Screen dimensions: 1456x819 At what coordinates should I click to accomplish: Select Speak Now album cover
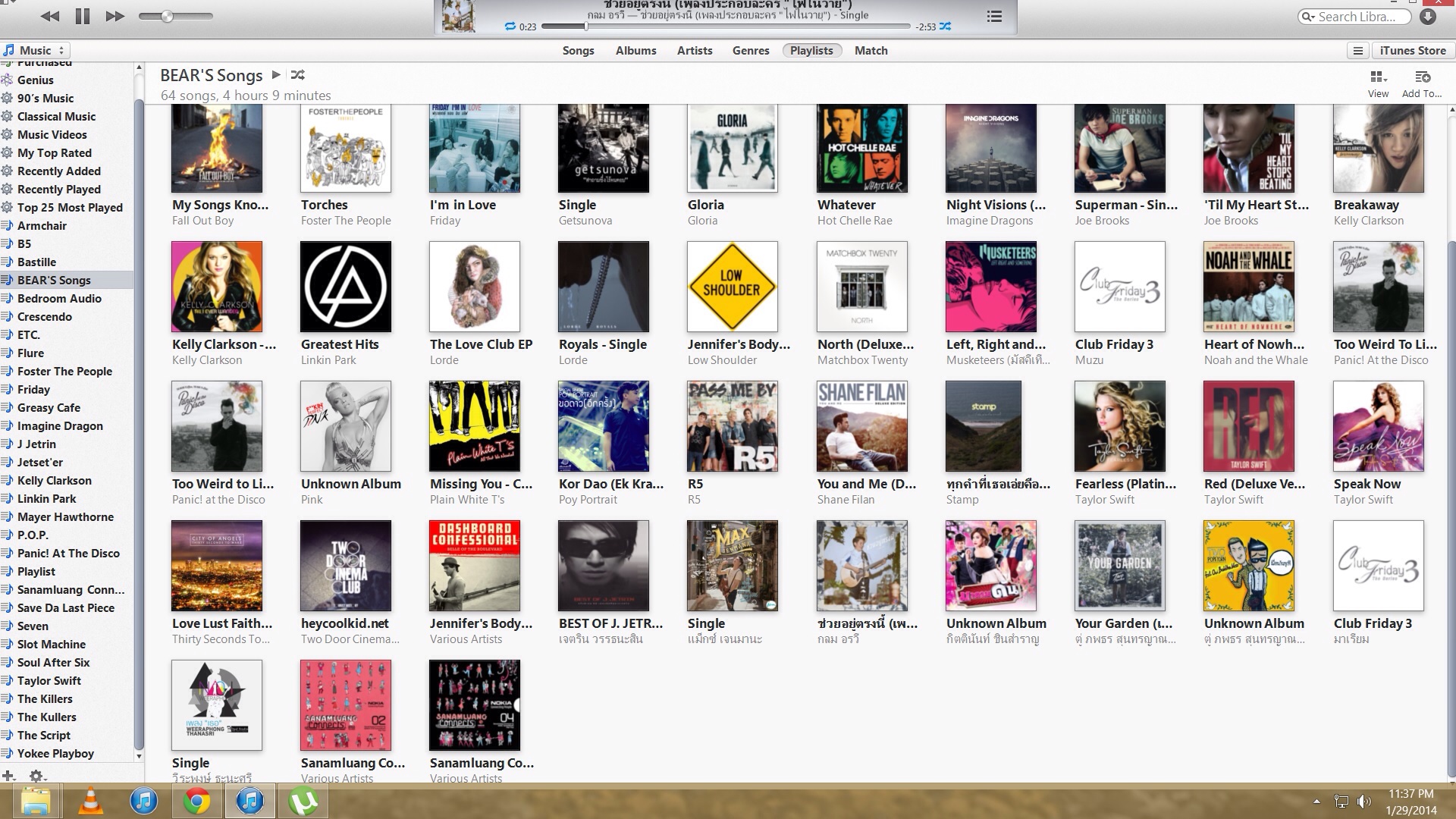[x=1379, y=426]
